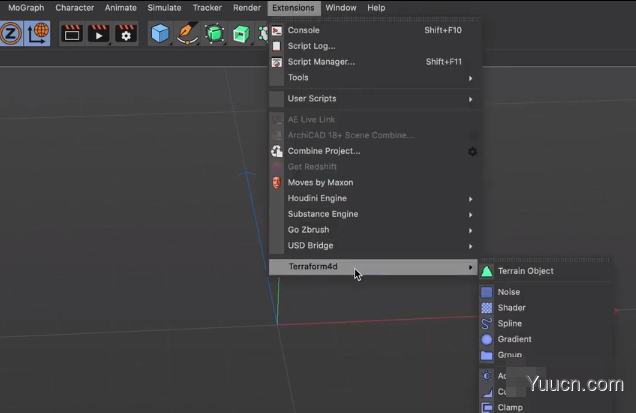Screen dimensions: 636x413
Task: Click the Shader checkered icon
Action: 487,308
